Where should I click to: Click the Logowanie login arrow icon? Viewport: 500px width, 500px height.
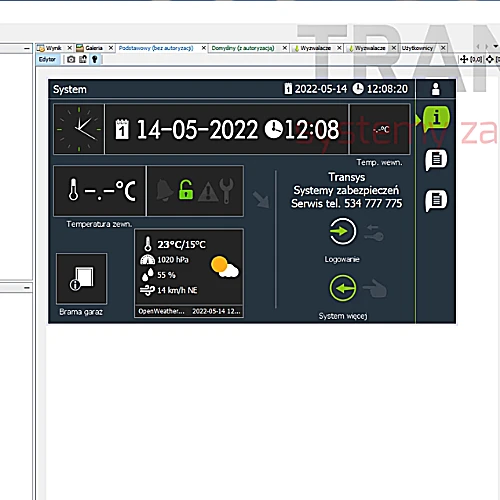[343, 231]
